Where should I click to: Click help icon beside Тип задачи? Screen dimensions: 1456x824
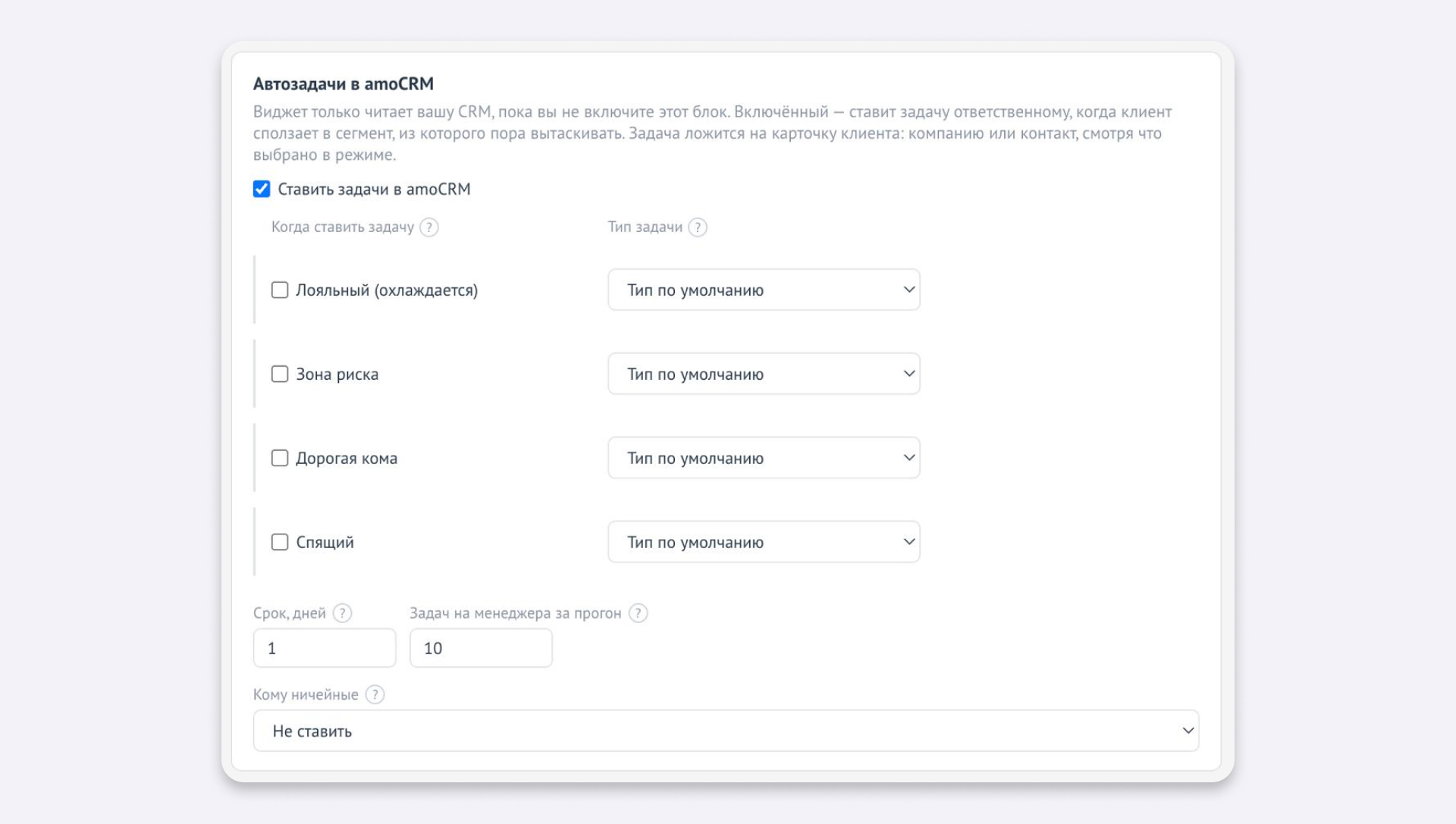point(698,227)
